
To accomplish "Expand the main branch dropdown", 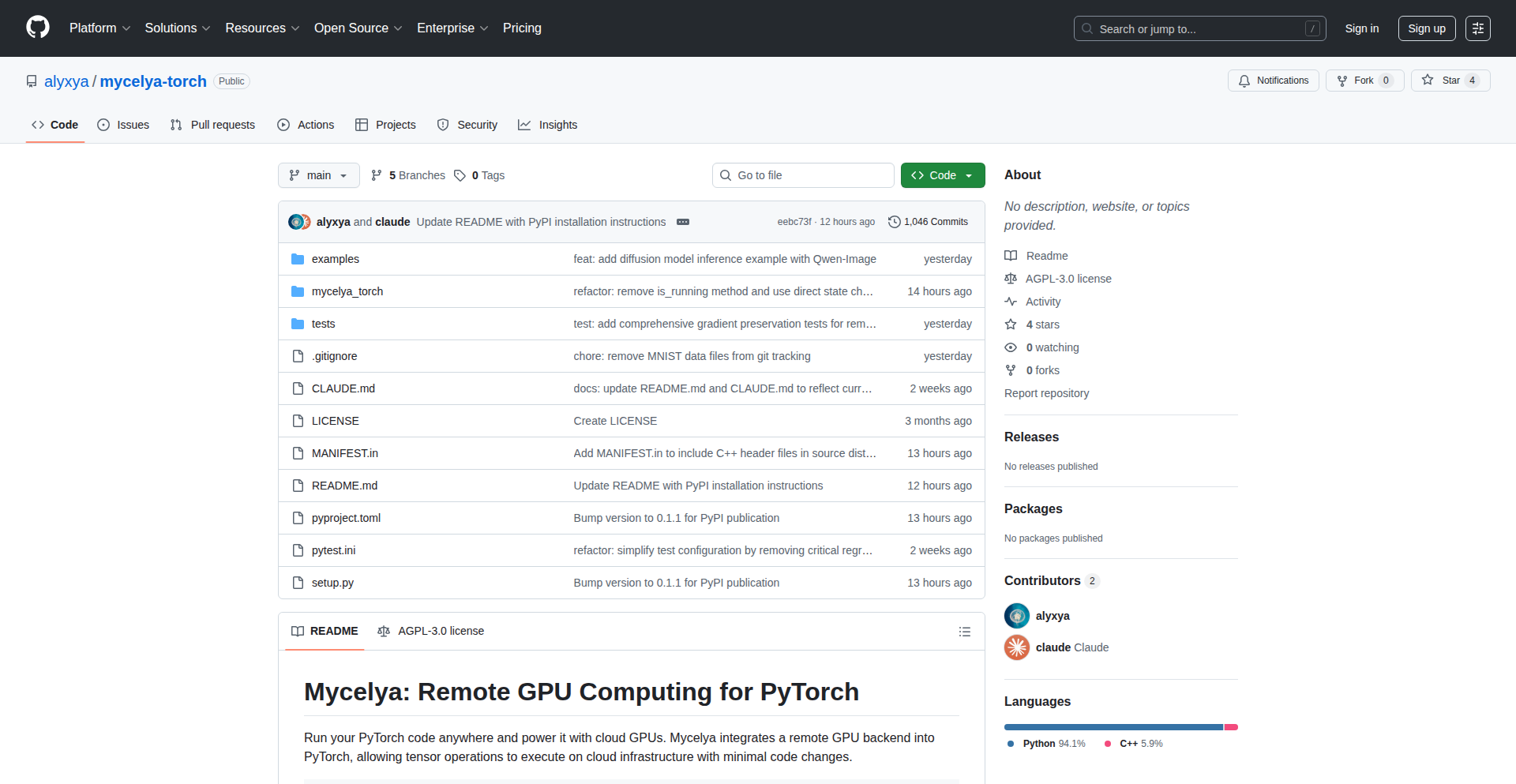I will [x=318, y=175].
